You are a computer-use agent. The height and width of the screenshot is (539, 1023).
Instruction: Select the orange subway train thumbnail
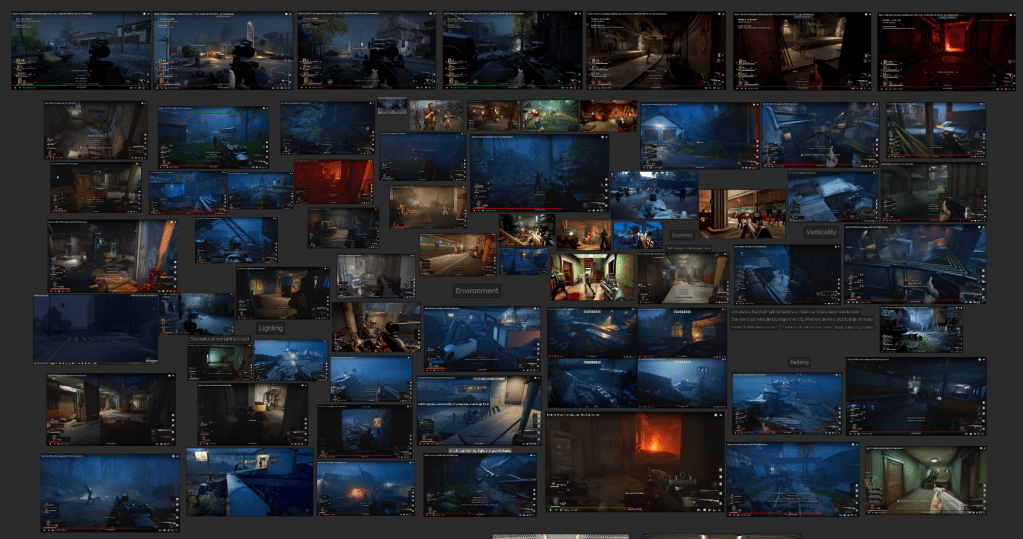[x=457, y=254]
